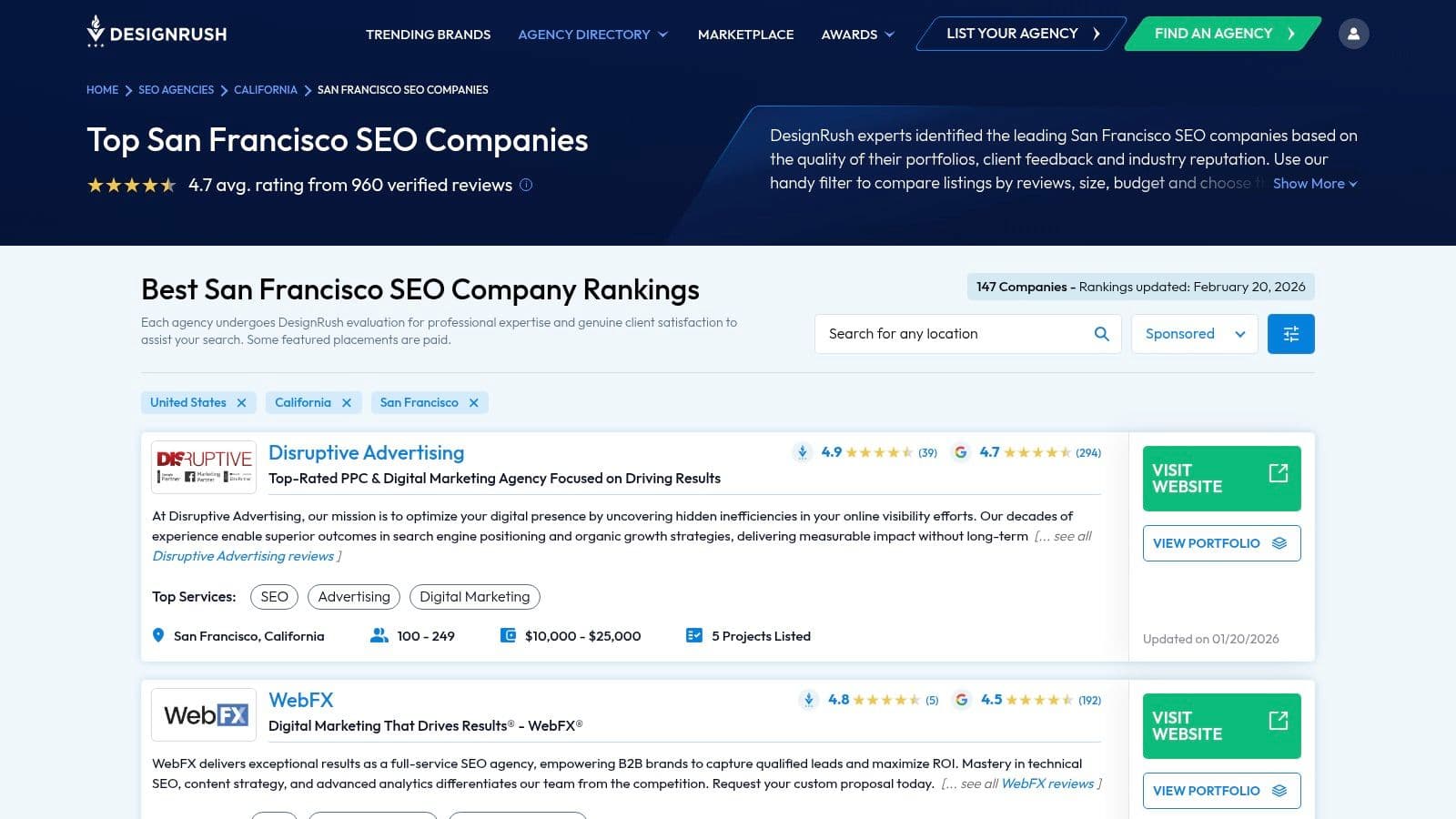Expand the Awards dropdown menu

(857, 35)
